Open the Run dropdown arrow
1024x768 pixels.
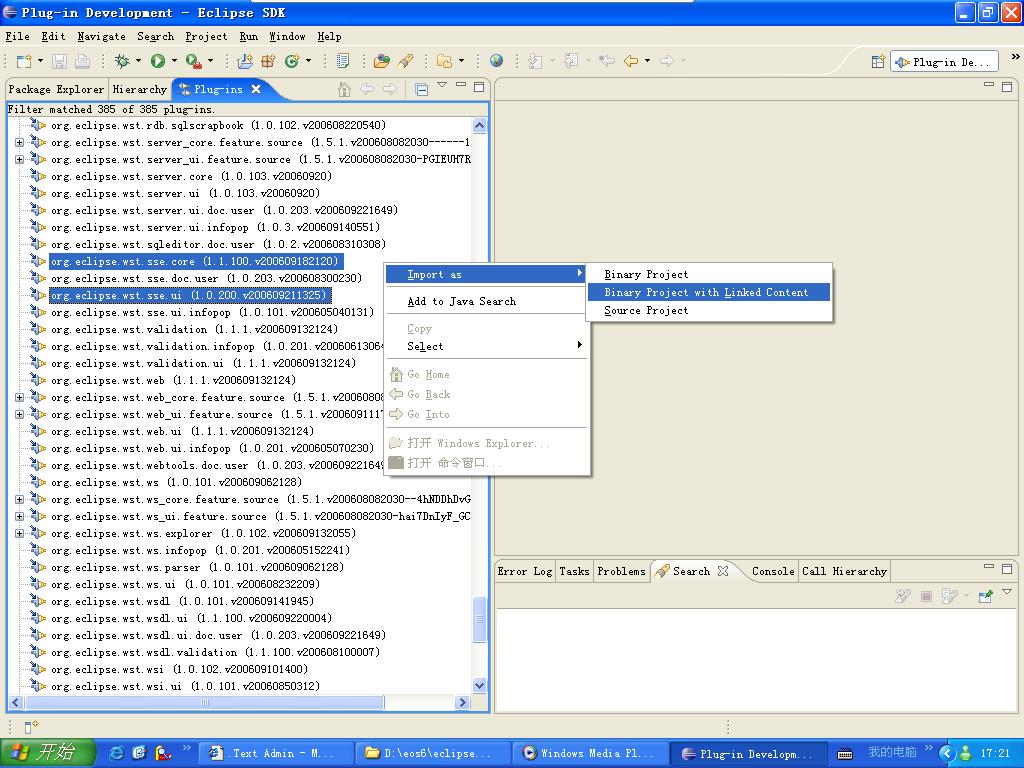coord(174,61)
